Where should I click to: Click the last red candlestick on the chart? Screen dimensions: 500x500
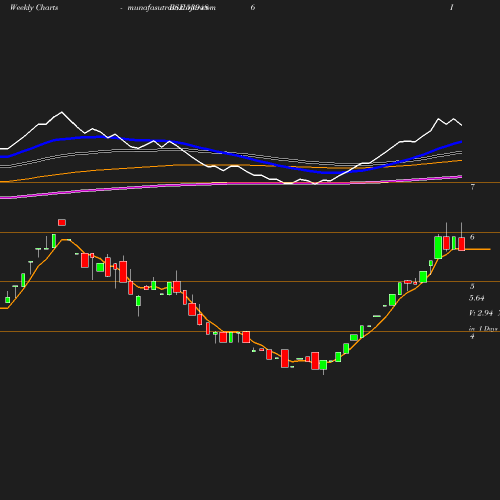click(462, 244)
